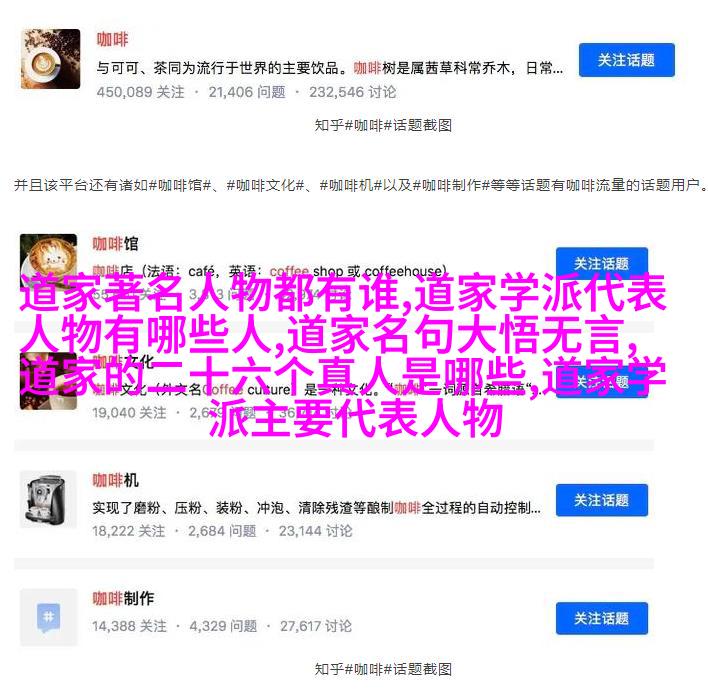
Task: View the 21,406 问题 questions count
Action: [x=247, y=92]
